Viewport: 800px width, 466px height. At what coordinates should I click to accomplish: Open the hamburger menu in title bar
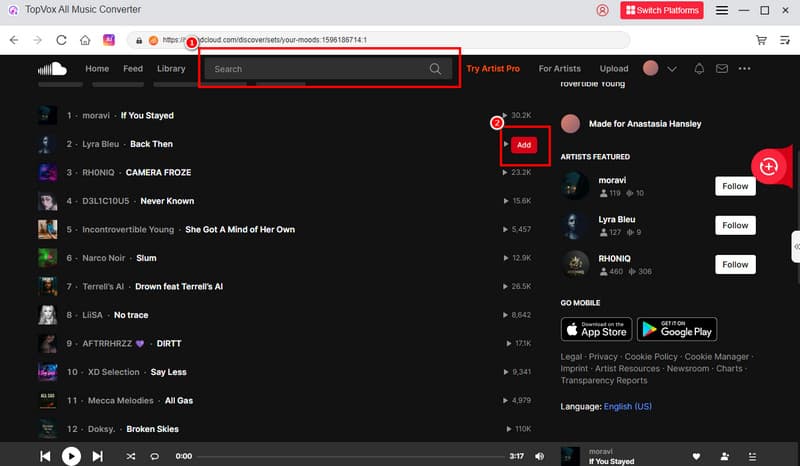[721, 10]
